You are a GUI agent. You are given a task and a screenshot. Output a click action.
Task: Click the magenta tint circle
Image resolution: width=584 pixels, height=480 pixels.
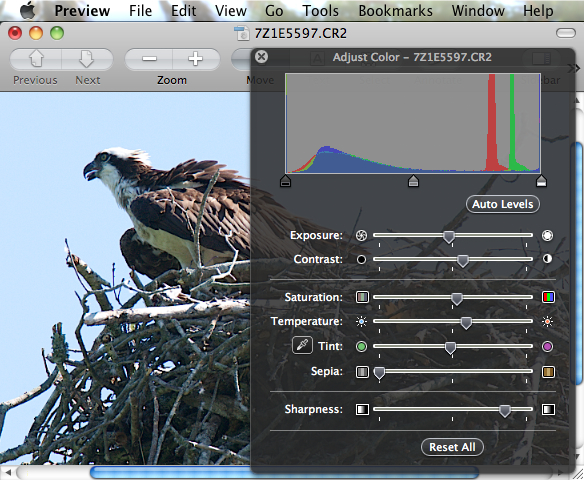coord(547,346)
